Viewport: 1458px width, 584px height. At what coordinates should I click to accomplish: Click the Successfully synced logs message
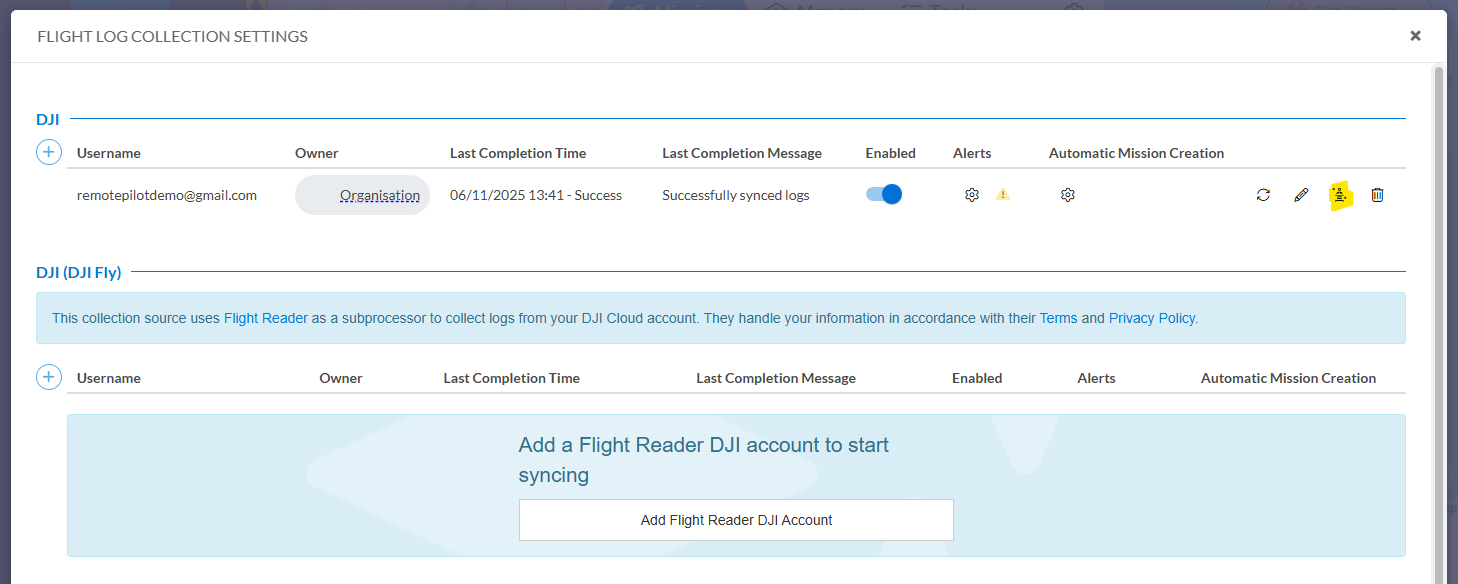click(736, 195)
